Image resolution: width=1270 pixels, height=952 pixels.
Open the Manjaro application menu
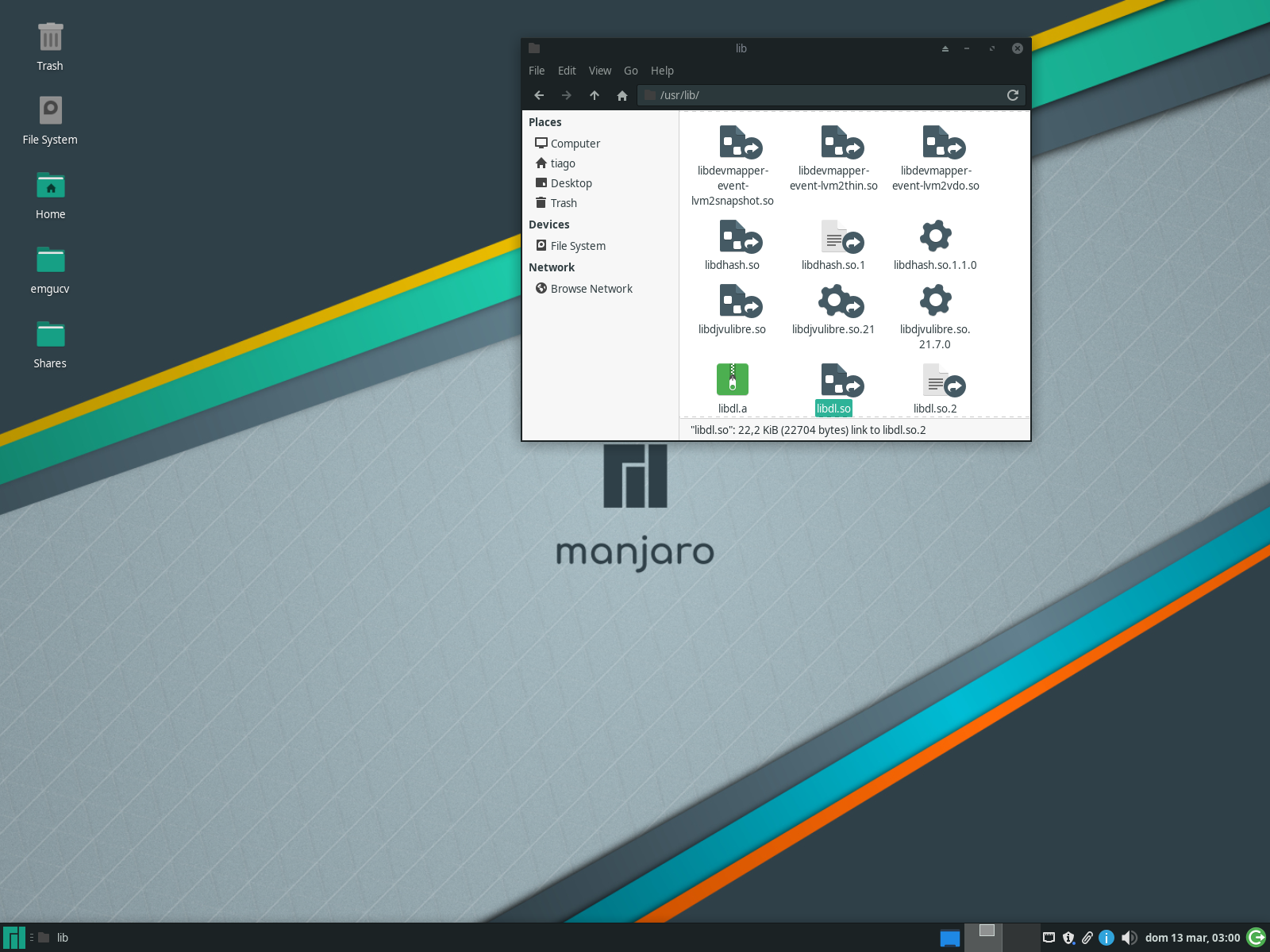tap(14, 938)
